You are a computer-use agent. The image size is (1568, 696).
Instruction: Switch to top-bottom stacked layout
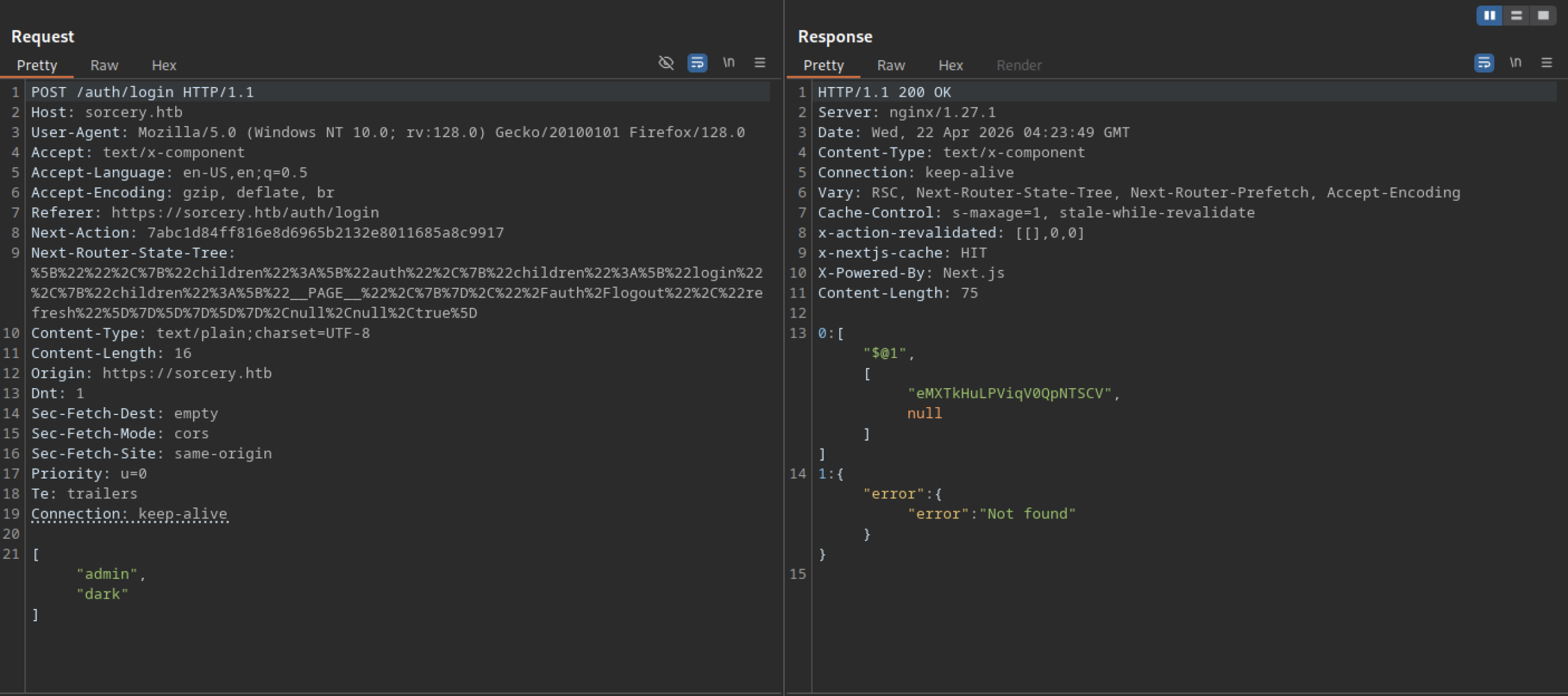click(1517, 15)
